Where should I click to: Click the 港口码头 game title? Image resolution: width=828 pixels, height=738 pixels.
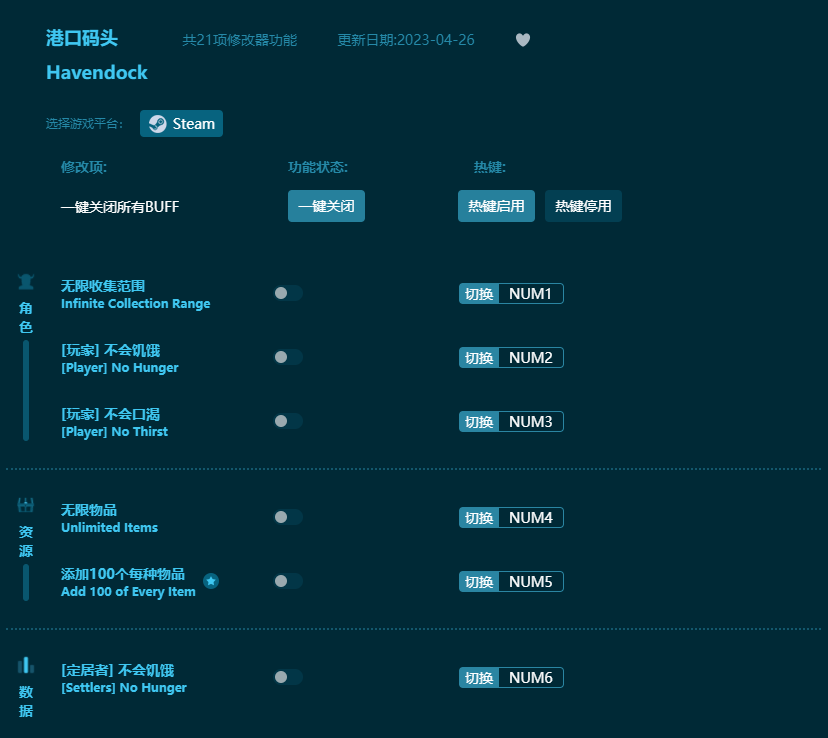point(82,38)
